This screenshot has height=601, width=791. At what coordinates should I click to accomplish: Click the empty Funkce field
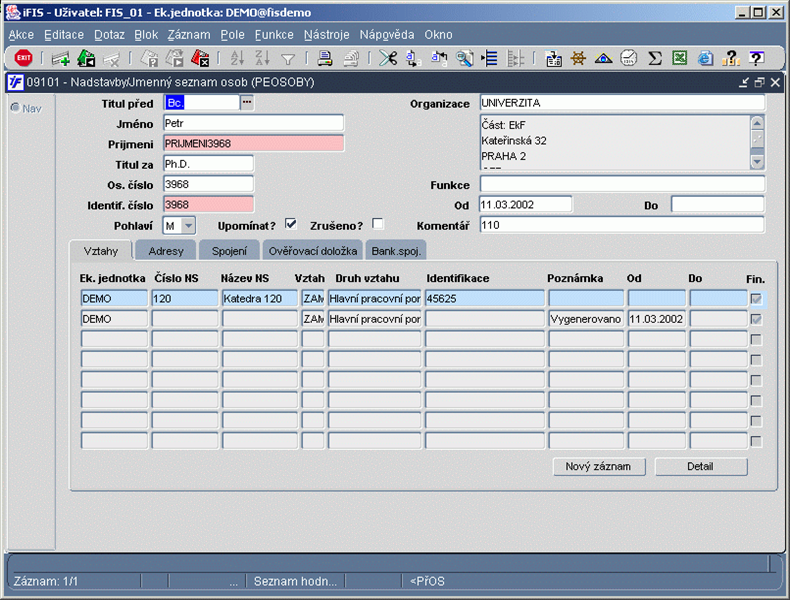pos(622,184)
